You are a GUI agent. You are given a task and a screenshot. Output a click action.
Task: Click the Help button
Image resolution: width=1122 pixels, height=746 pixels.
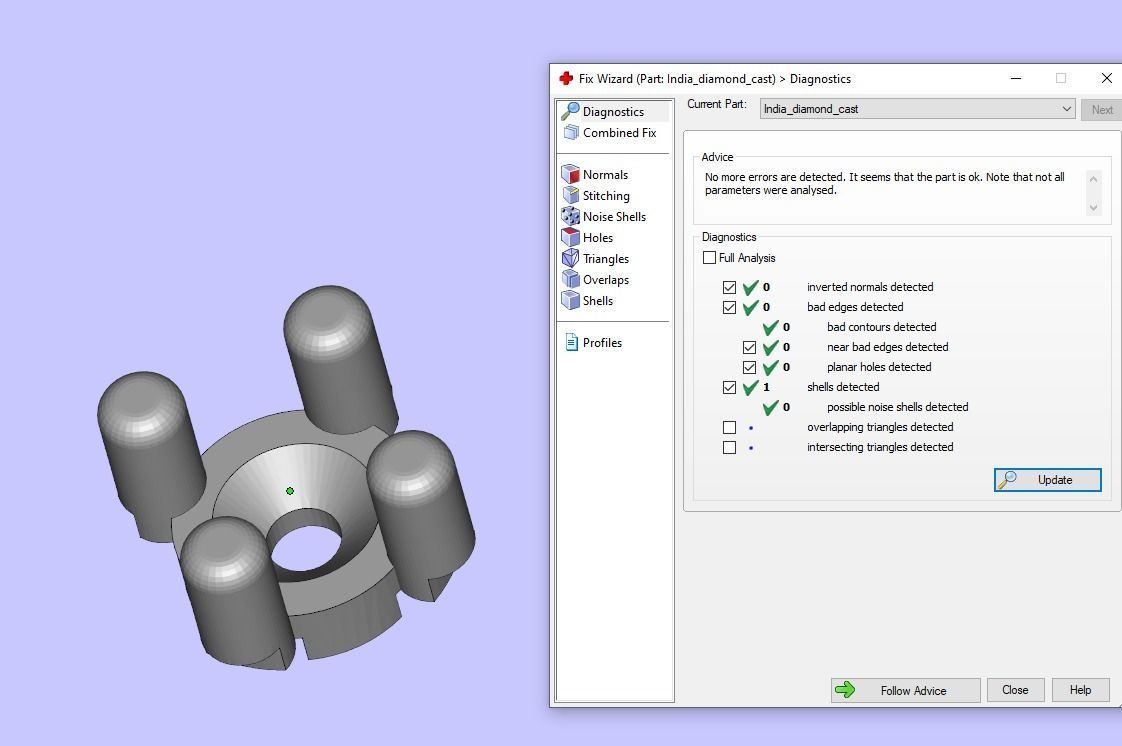[x=1080, y=690]
